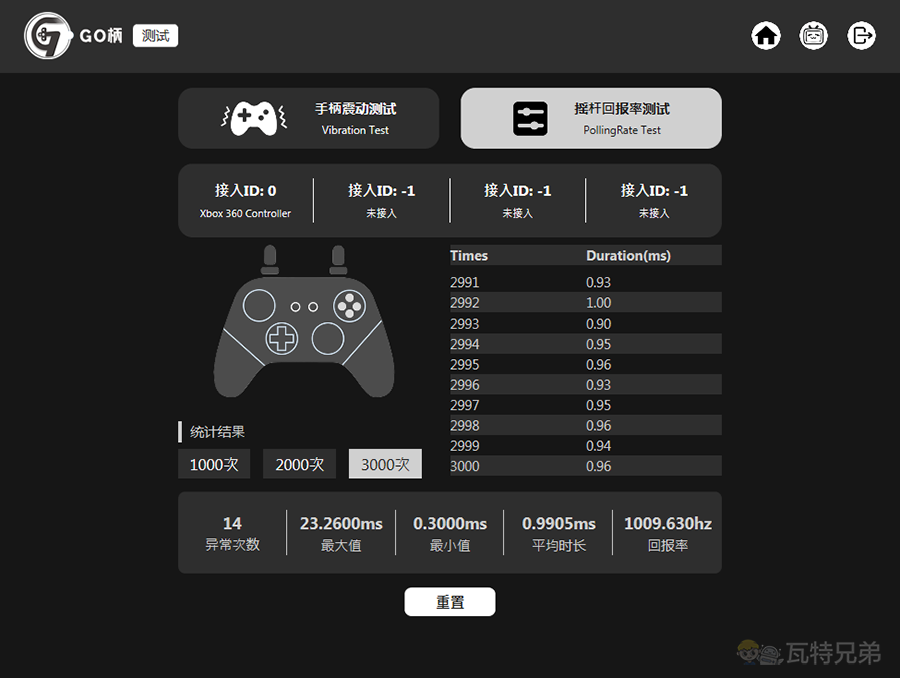The height and width of the screenshot is (678, 900).
Task: Click row 2995 in the times list
Action: [x=585, y=364]
